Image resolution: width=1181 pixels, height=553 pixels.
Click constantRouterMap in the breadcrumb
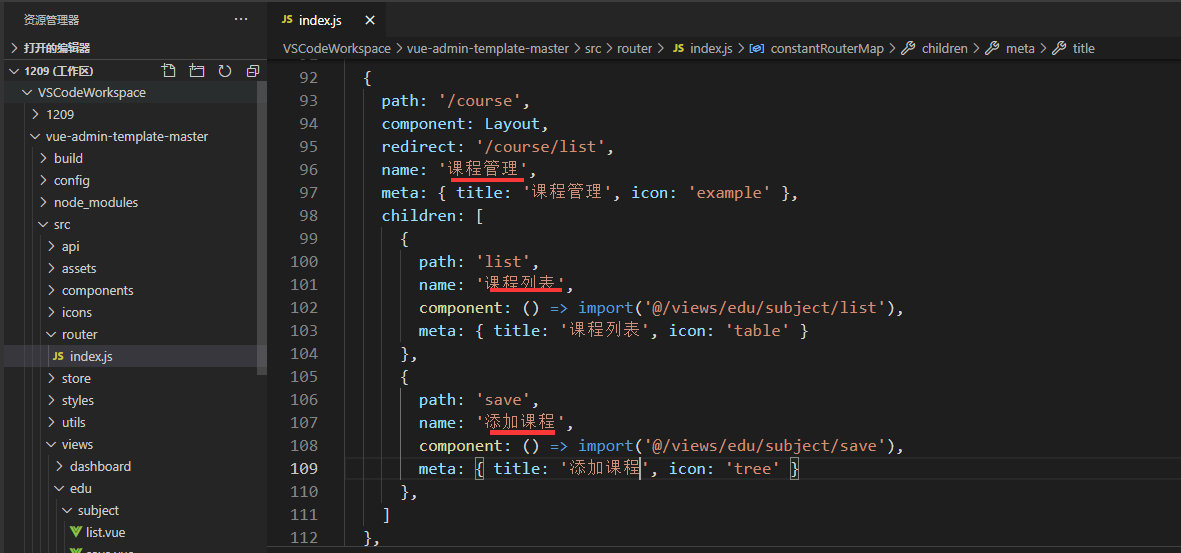[x=828, y=48]
